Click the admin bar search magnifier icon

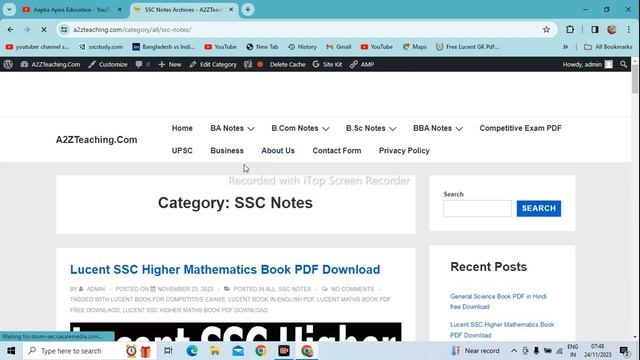coord(623,64)
